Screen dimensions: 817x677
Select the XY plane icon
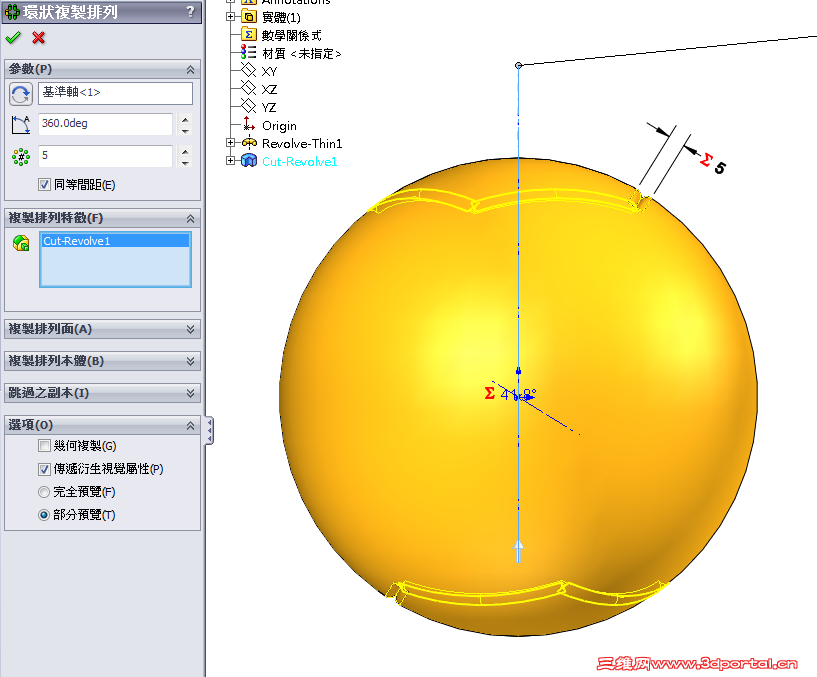pyautogui.click(x=249, y=70)
